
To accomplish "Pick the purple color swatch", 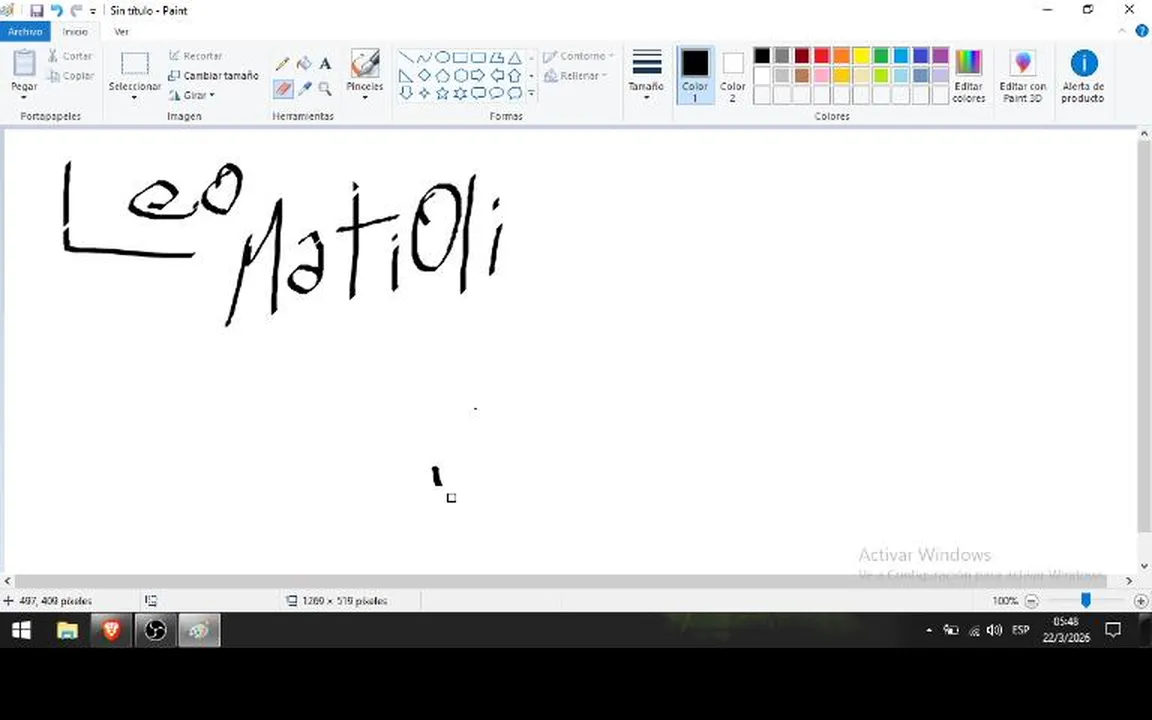I will pyautogui.click(x=940, y=56).
